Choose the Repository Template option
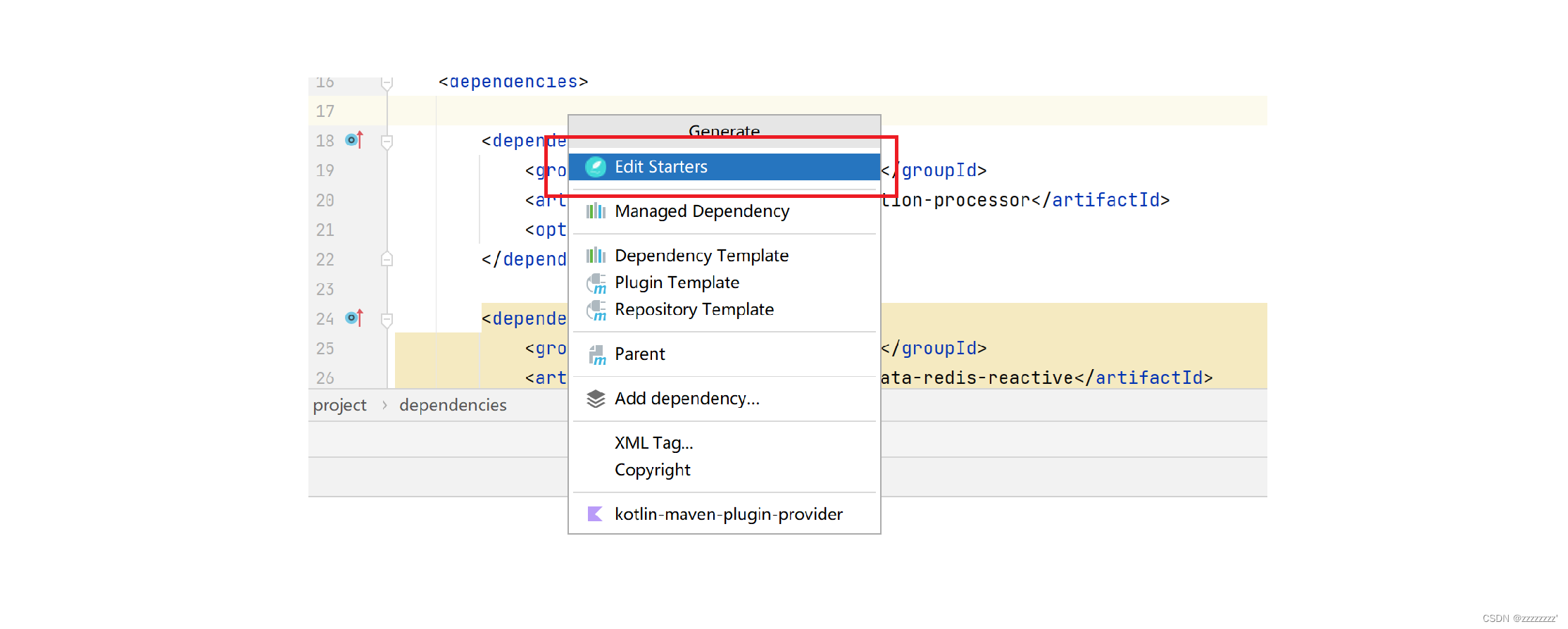 click(x=724, y=309)
